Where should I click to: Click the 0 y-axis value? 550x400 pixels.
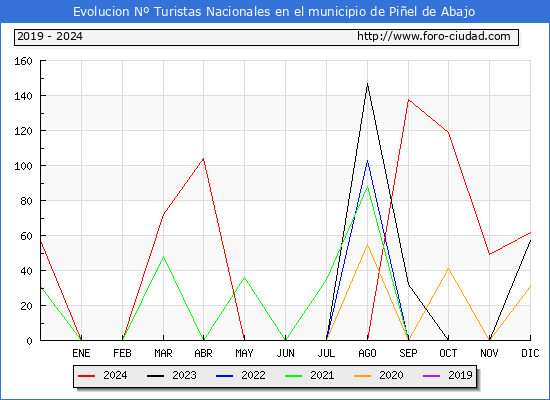29,341
